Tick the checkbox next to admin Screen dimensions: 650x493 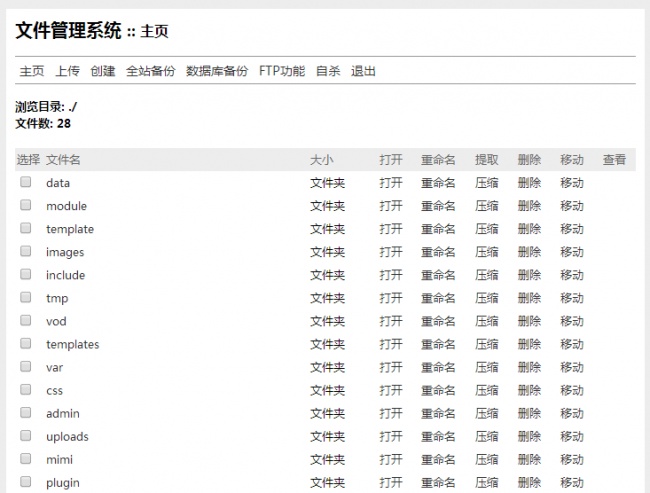pyautogui.click(x=26, y=412)
